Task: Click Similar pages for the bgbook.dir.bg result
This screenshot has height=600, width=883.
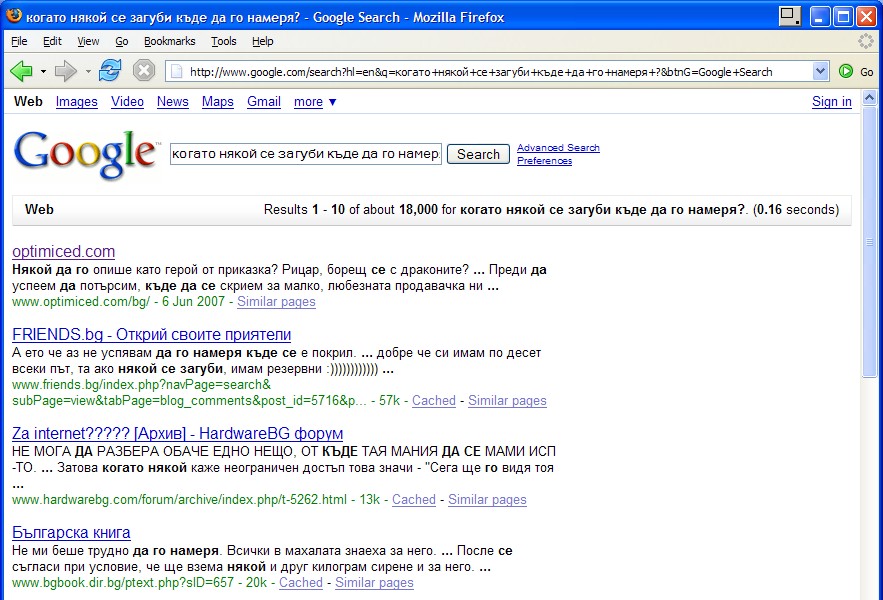Action: (374, 583)
